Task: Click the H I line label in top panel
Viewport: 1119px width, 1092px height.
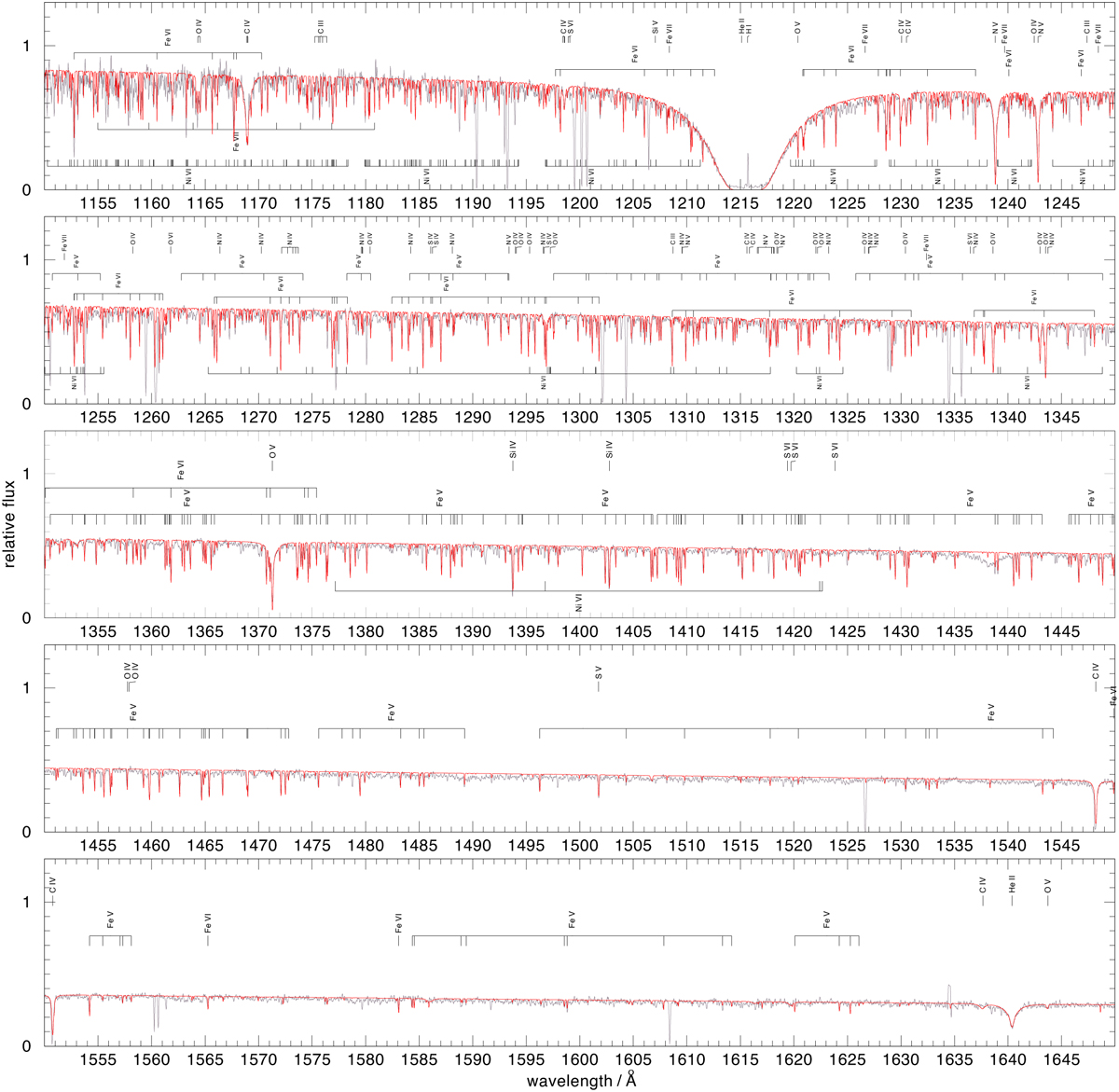Action: point(749,30)
